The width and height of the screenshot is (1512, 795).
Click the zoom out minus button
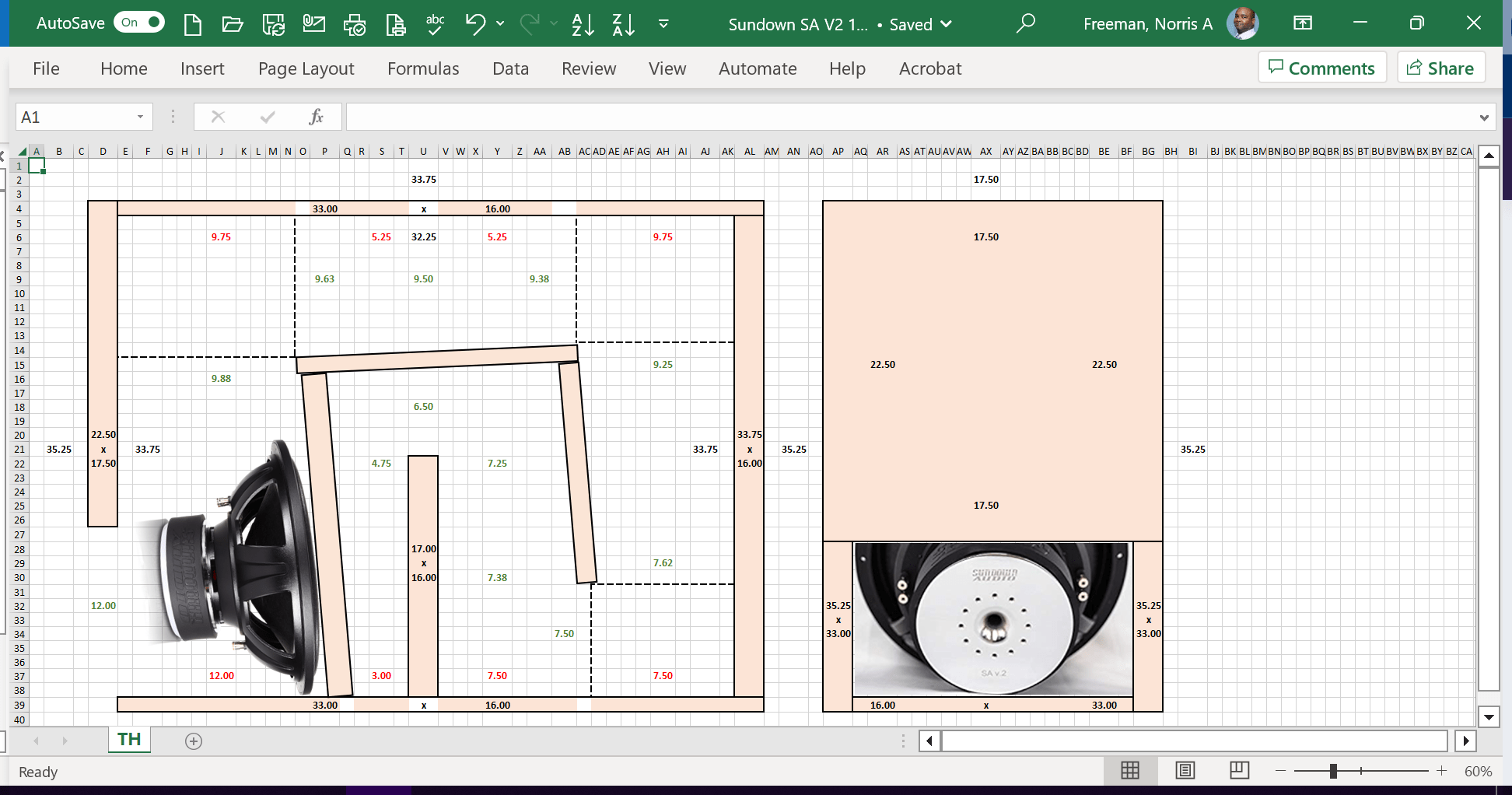pyautogui.click(x=1280, y=771)
